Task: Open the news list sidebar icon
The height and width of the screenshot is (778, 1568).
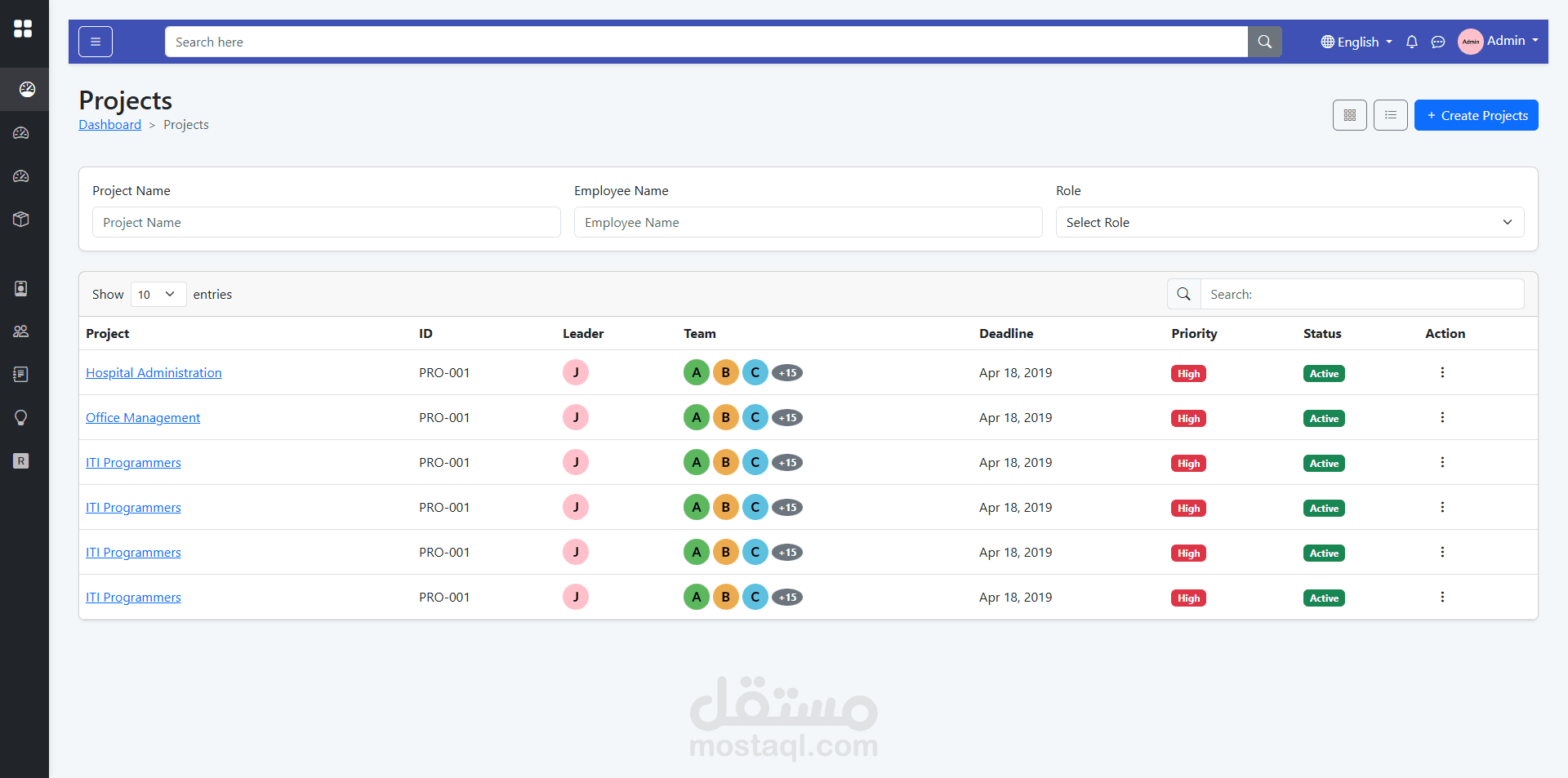Action: (21, 374)
